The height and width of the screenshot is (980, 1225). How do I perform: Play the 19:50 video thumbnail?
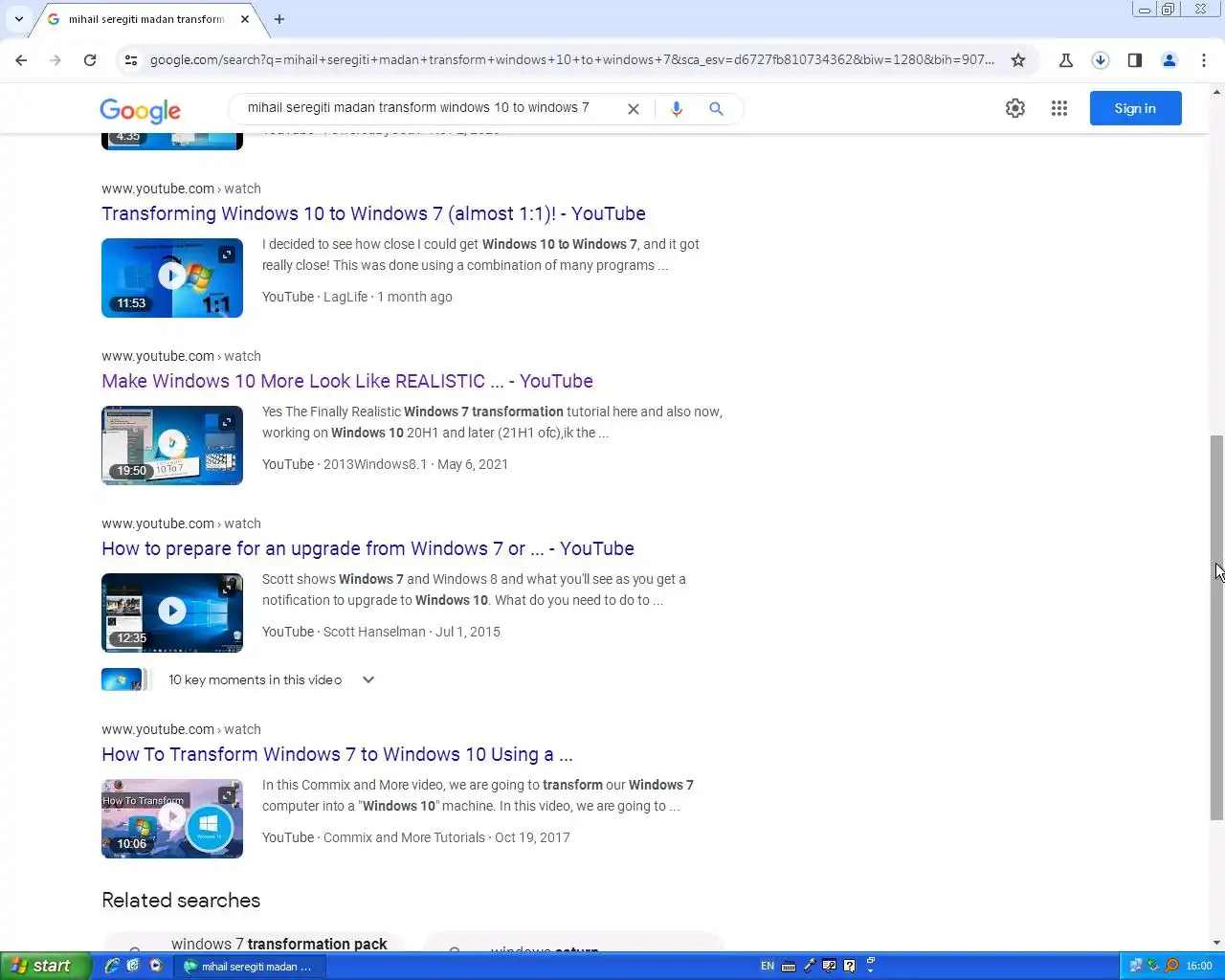[x=172, y=445]
